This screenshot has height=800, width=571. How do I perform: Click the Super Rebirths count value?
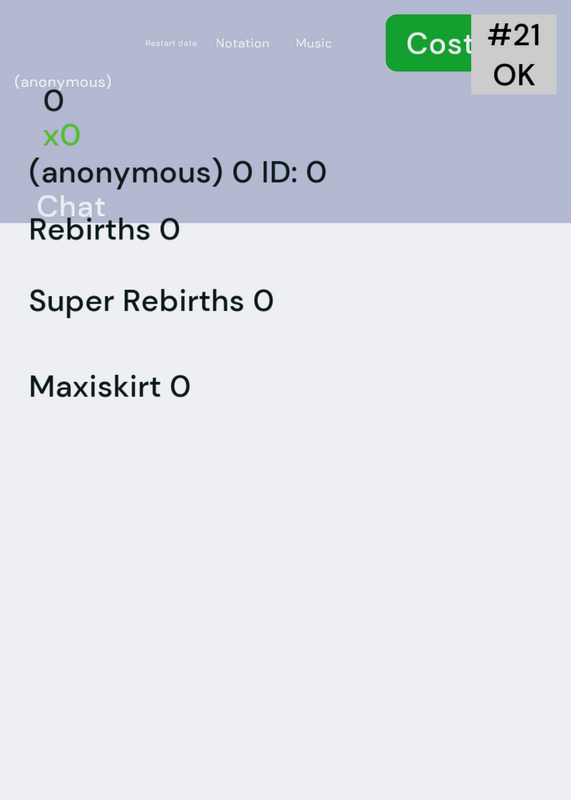click(x=263, y=301)
